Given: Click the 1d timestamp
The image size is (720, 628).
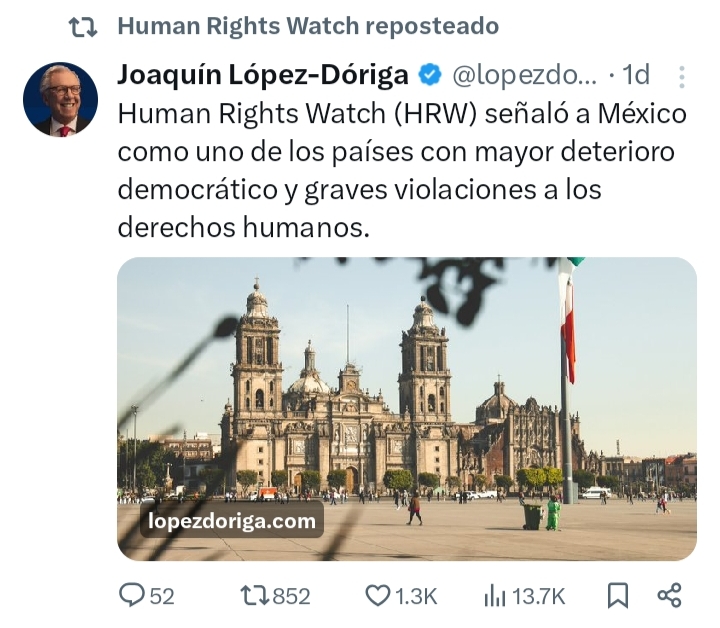Looking at the screenshot, I should pyautogui.click(x=636, y=75).
